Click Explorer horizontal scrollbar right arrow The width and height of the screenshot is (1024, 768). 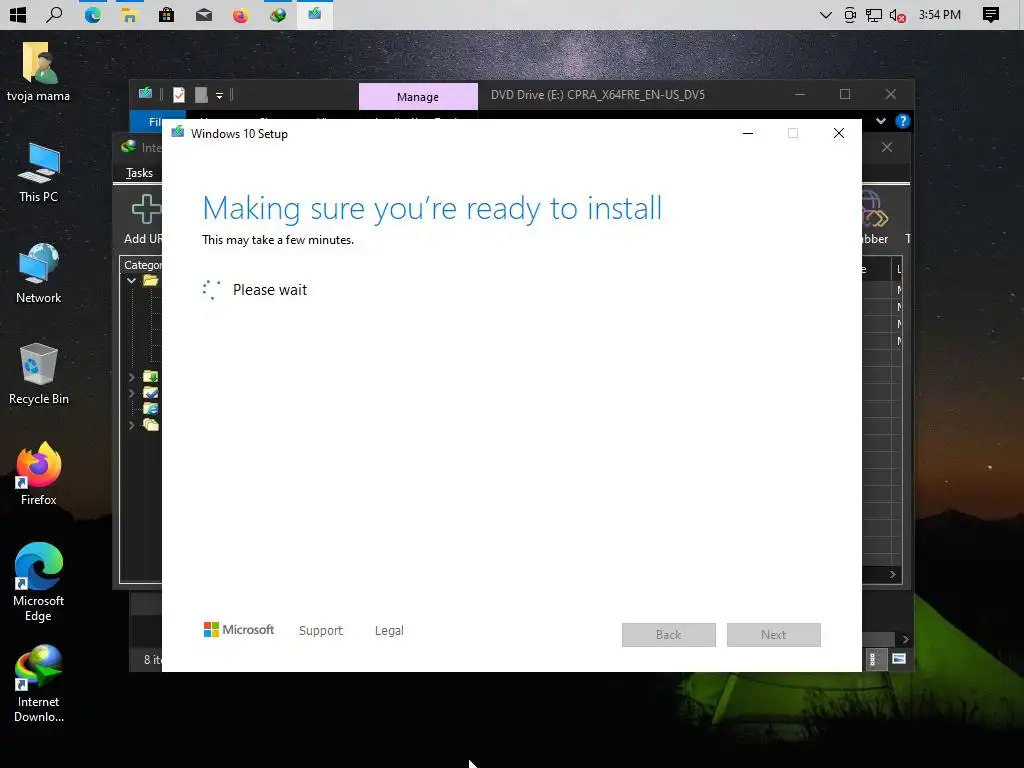pyautogui.click(x=905, y=639)
